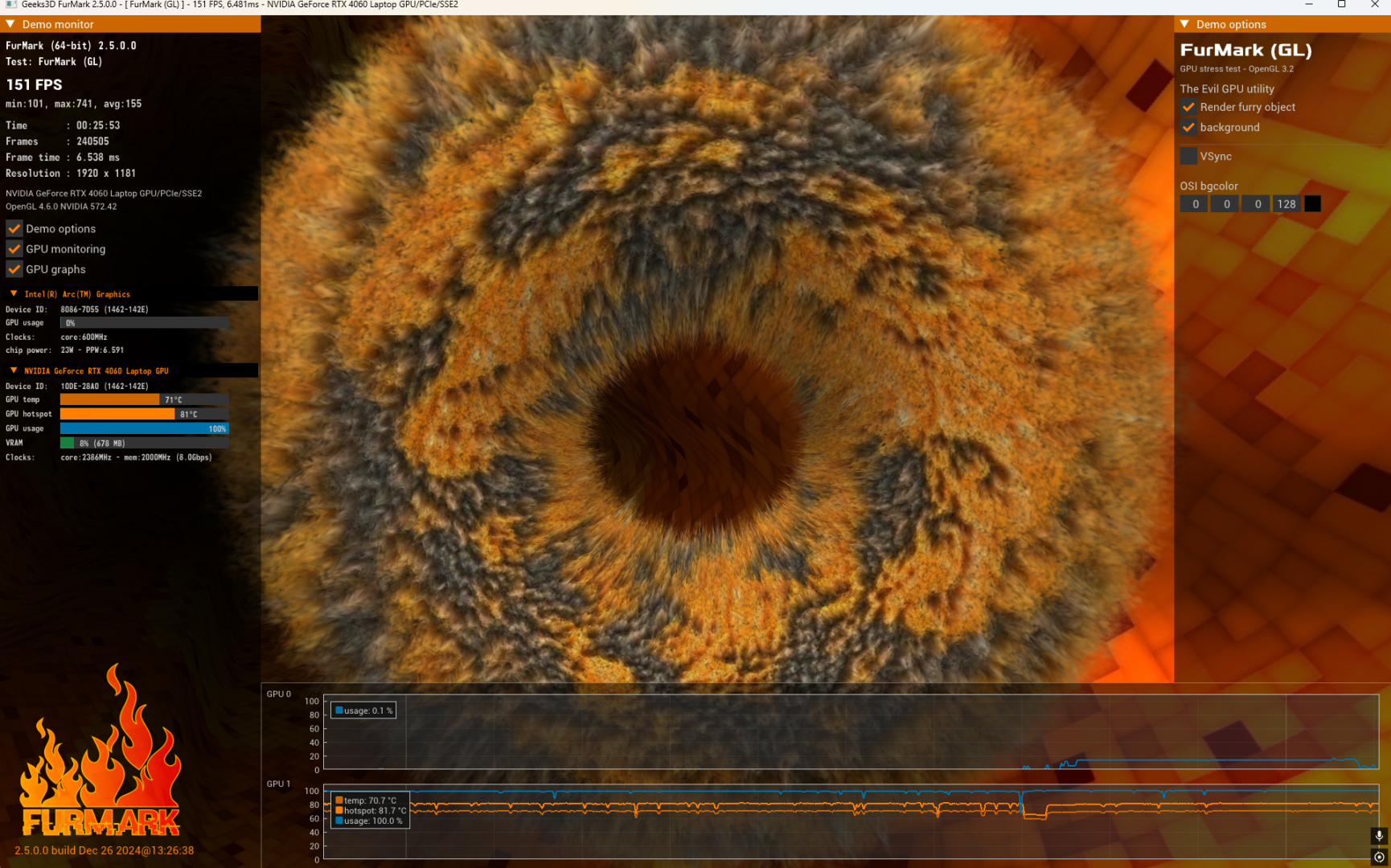This screenshot has height=868, width=1391.
Task: Click the GPU hotspot bar showing 81°C
Action: pyautogui.click(x=145, y=414)
